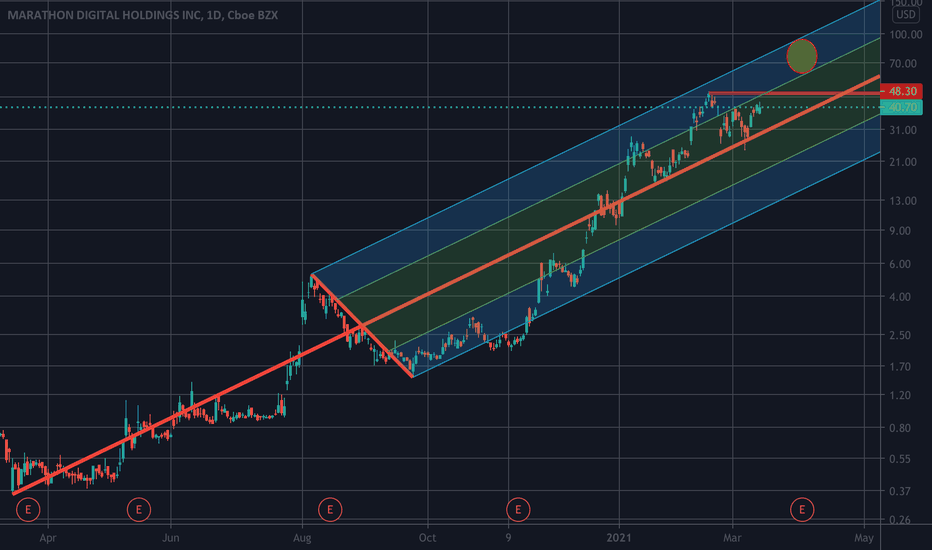Click the 0.26 price axis label

(x=900, y=520)
